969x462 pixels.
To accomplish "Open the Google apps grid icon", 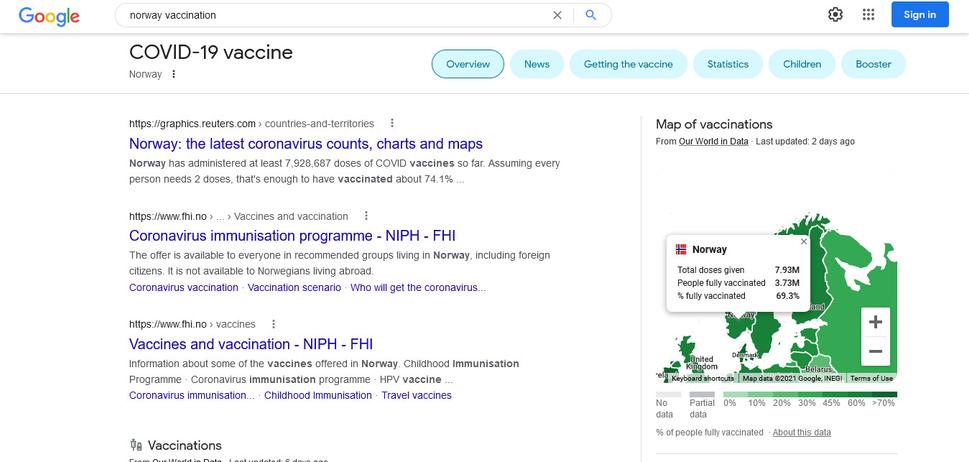I will [868, 15].
